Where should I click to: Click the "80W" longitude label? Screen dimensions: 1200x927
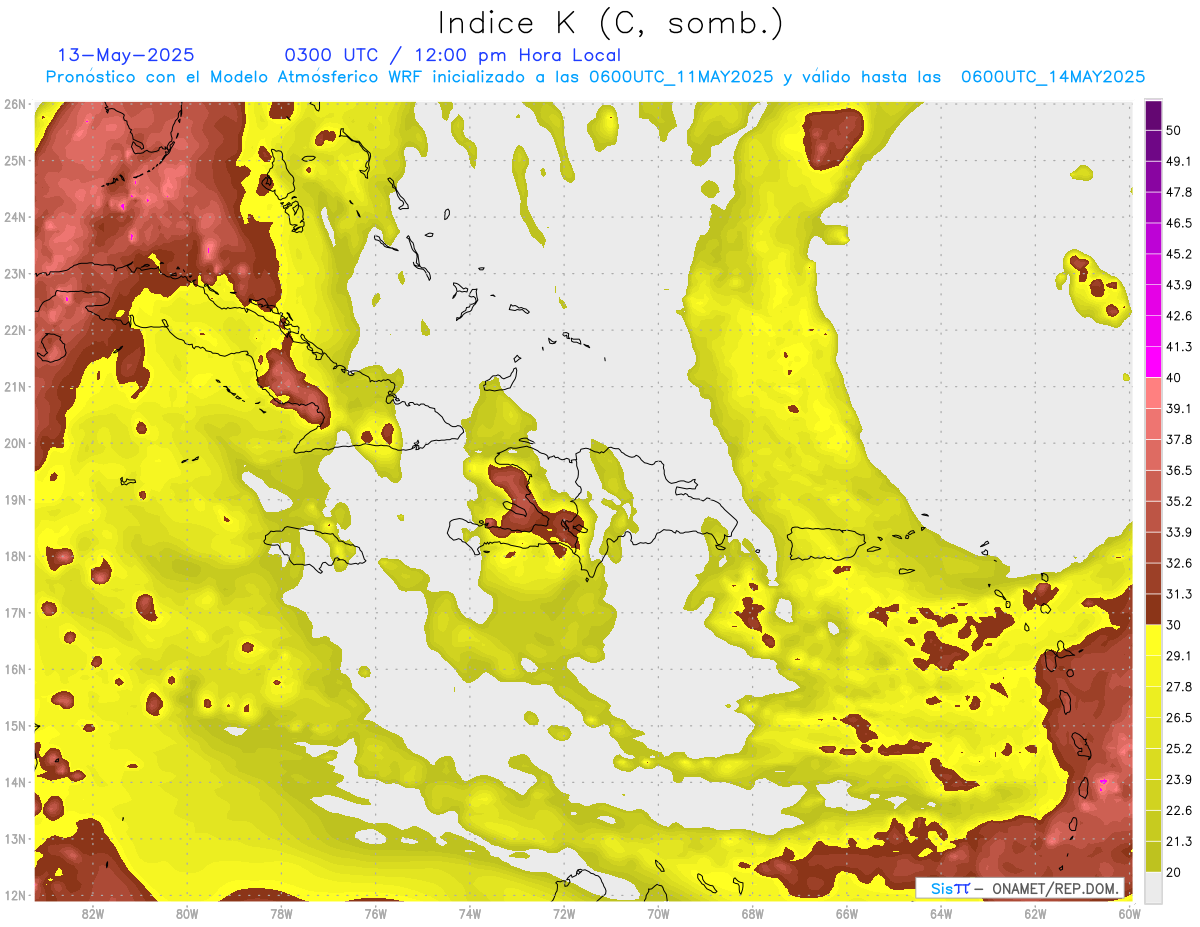187,913
